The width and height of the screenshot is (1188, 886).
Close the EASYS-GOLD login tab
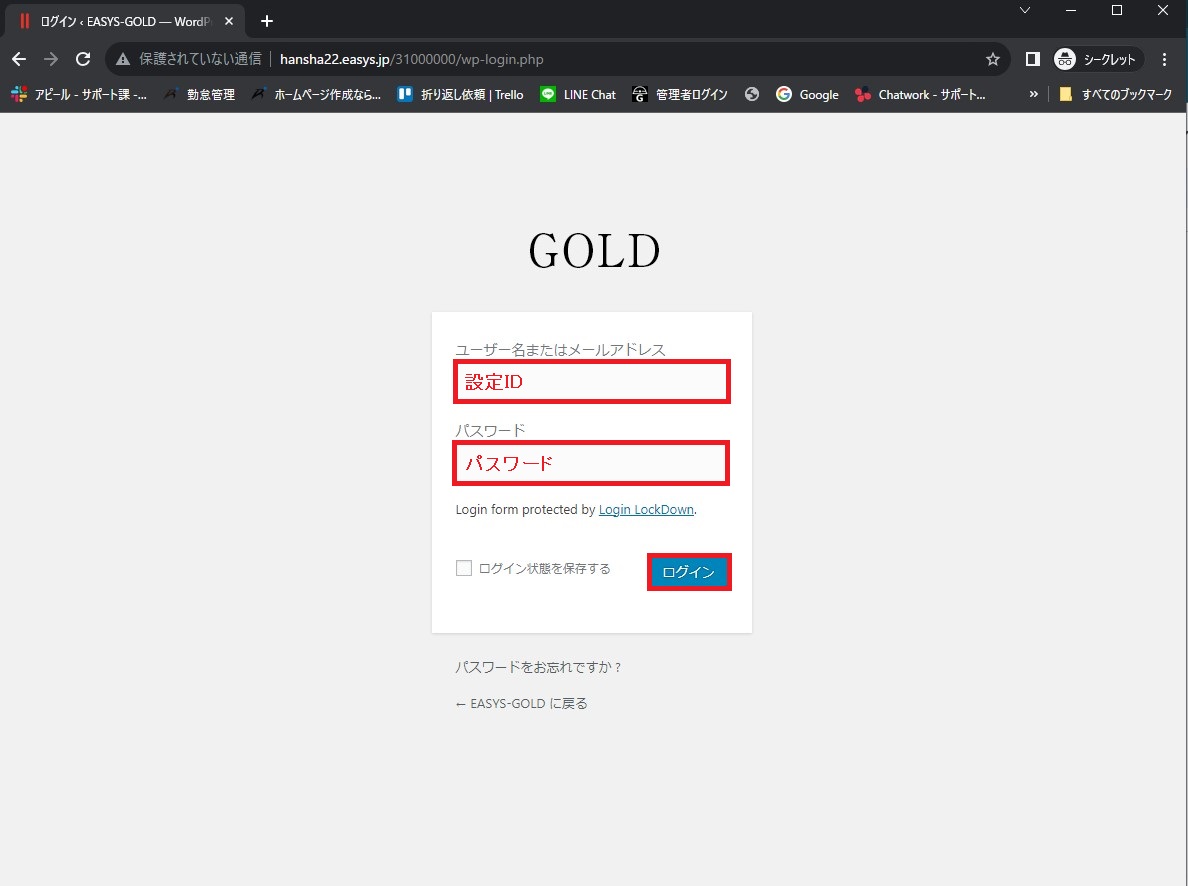229,21
